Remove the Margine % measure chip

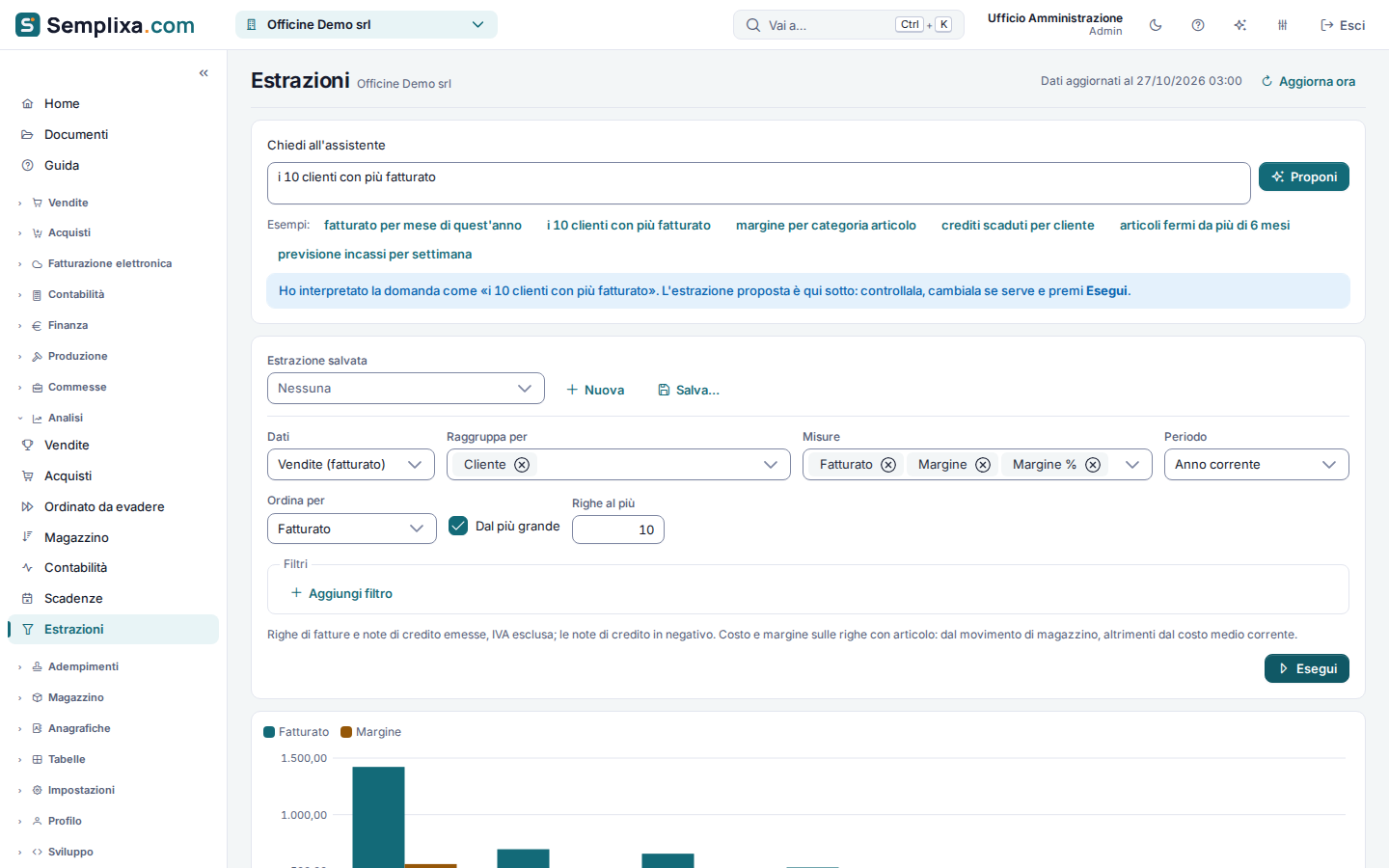pos(1093,465)
